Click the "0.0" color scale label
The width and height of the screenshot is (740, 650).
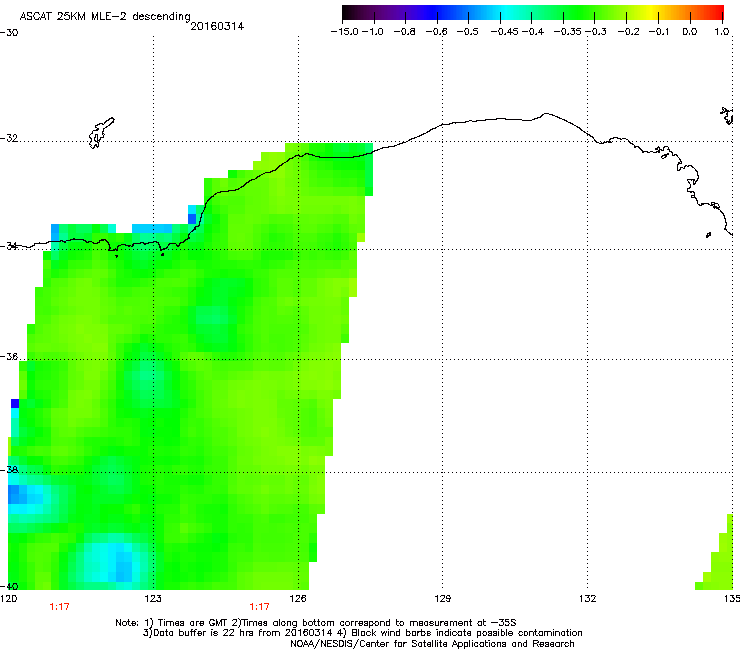tap(690, 32)
